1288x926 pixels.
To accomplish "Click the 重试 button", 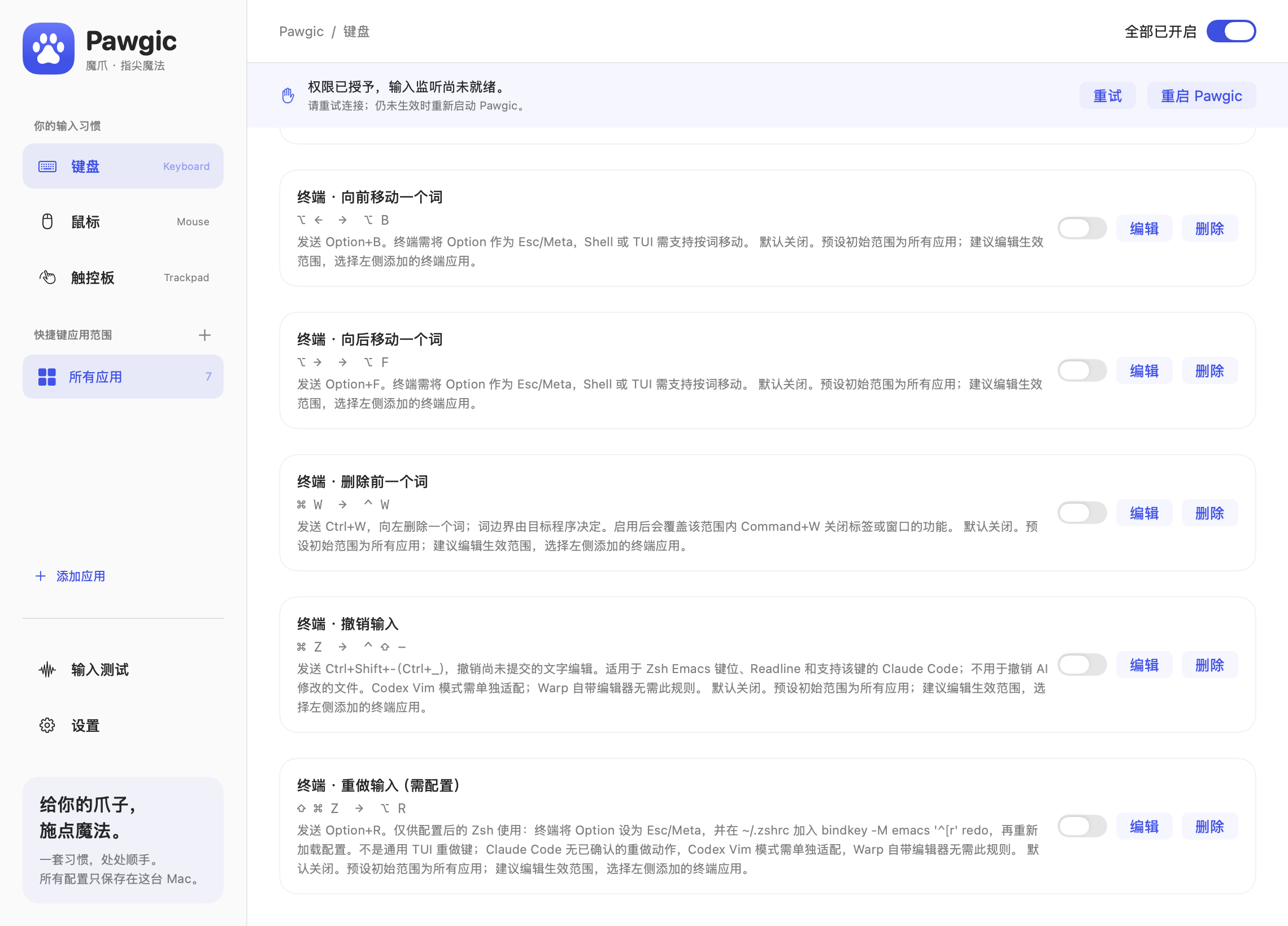I will [x=1107, y=95].
